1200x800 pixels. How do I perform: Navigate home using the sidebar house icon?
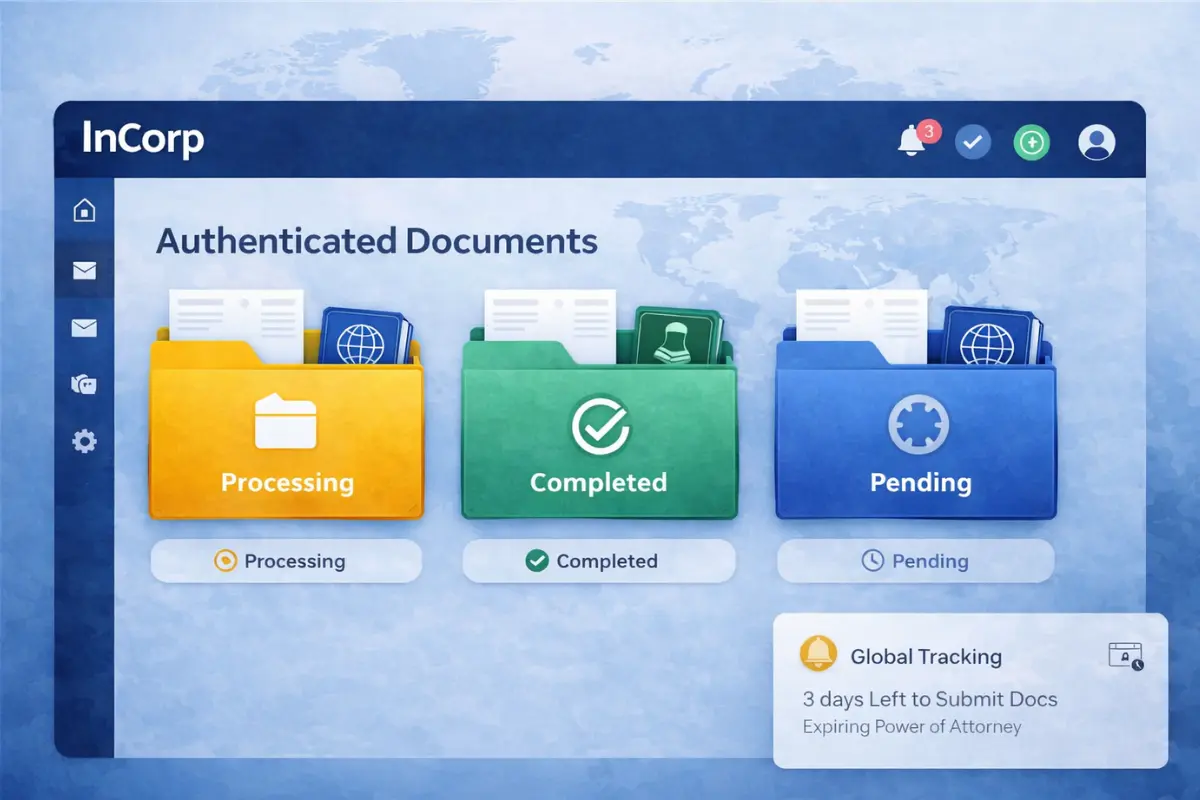click(x=85, y=210)
